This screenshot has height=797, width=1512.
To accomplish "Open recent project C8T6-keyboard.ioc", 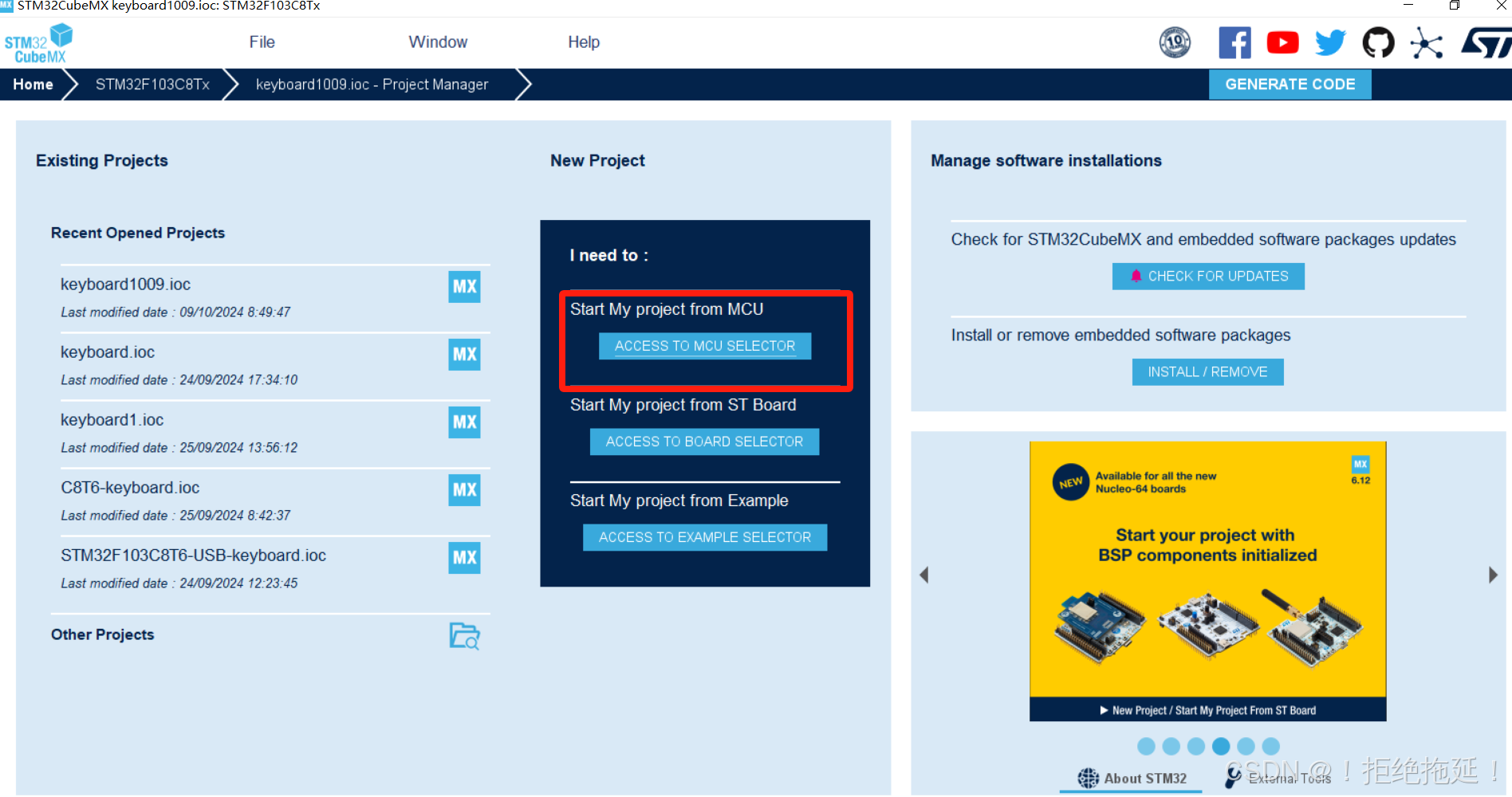I will pyautogui.click(x=130, y=488).
